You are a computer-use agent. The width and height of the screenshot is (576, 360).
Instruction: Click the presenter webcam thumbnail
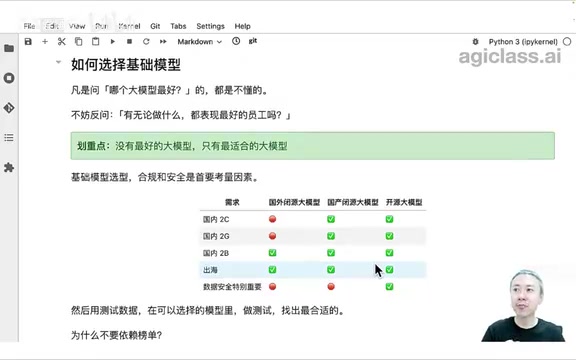[x=523, y=306]
